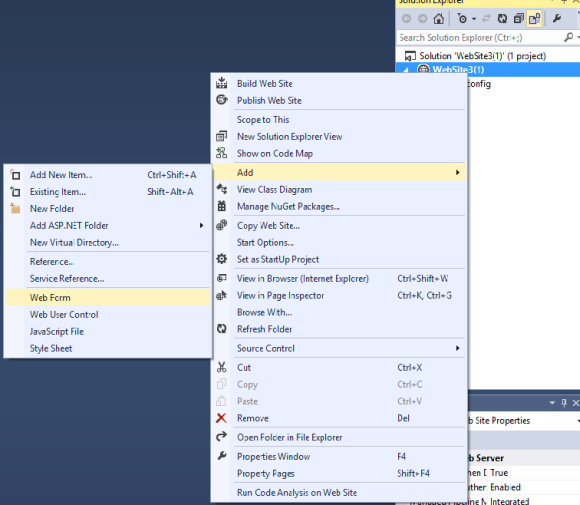
Task: Click the Set as StartUp Project gear icon
Action: pyautogui.click(x=222, y=259)
